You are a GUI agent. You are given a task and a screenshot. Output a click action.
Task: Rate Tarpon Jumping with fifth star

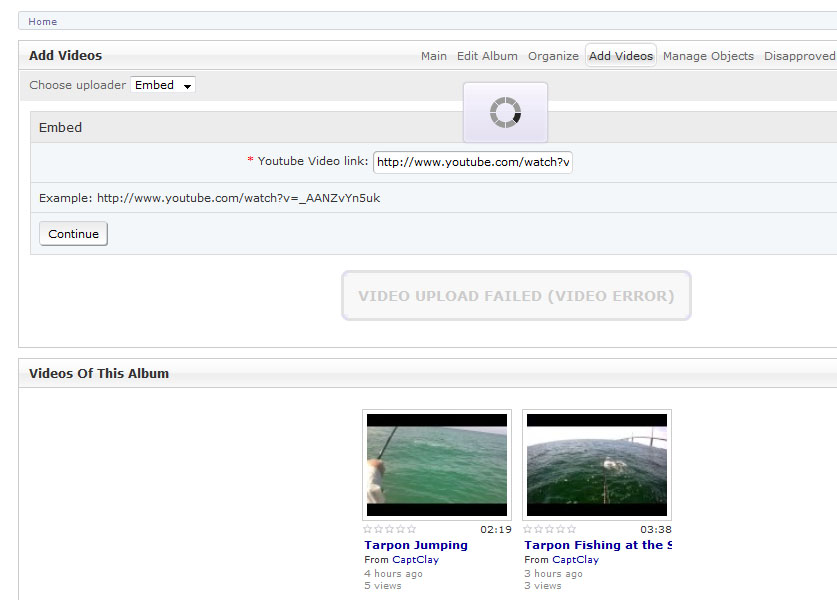coord(411,529)
